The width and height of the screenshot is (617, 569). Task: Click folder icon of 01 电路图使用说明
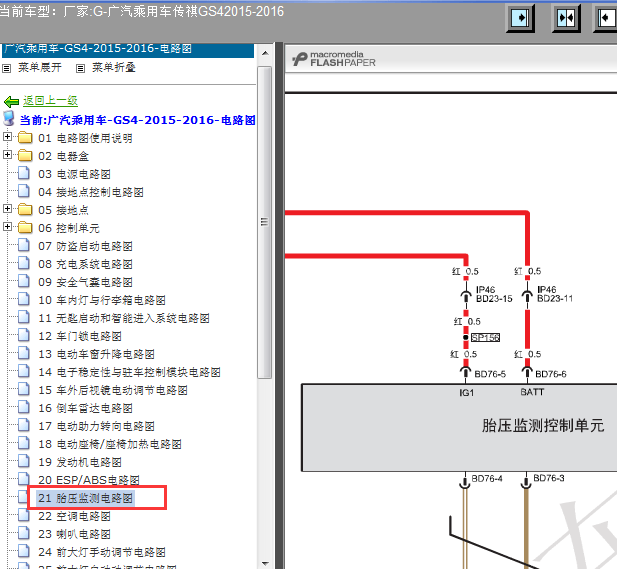(25, 138)
